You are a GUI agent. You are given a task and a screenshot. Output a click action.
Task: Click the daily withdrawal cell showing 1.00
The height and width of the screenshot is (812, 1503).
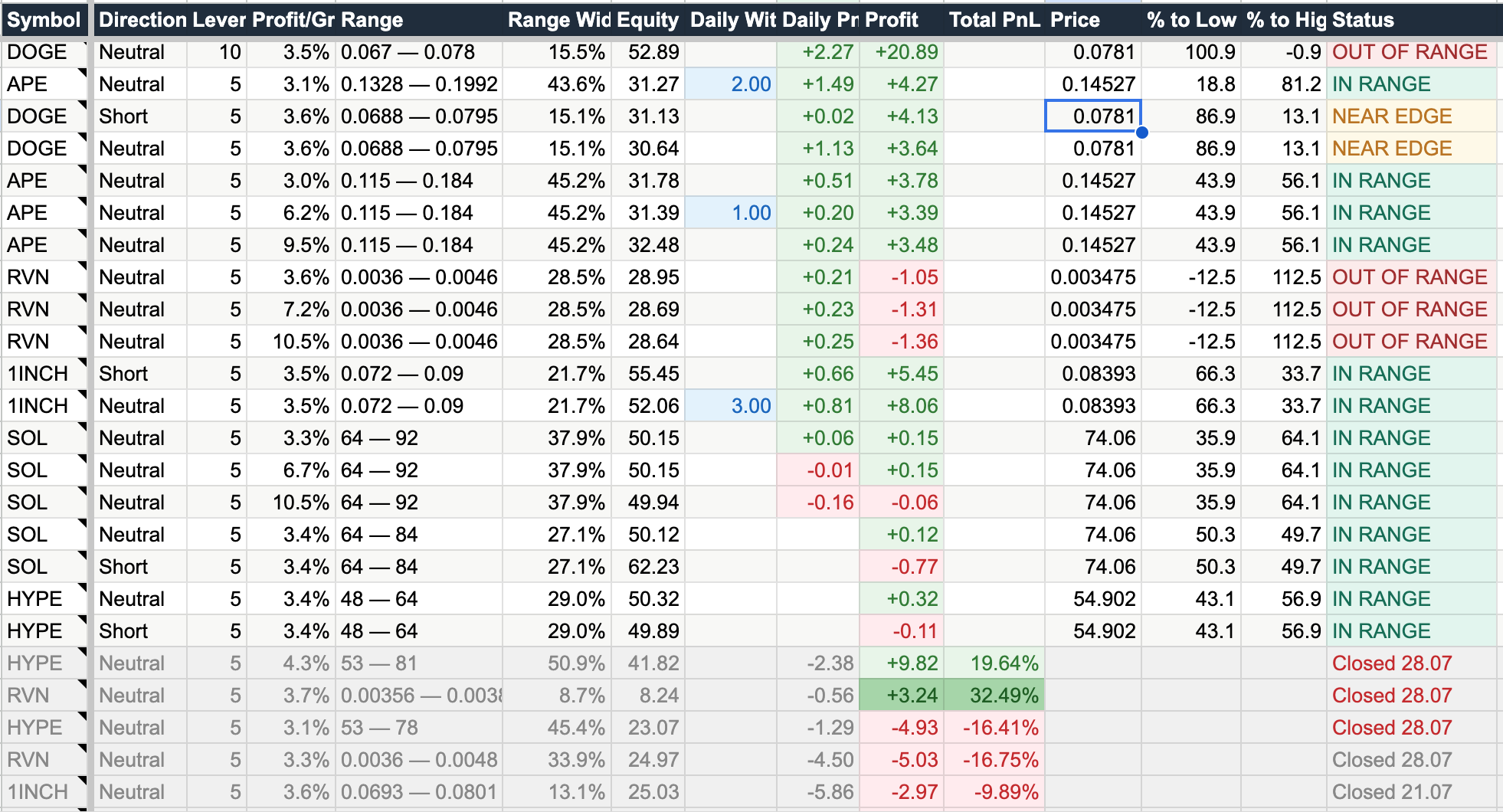click(731, 213)
